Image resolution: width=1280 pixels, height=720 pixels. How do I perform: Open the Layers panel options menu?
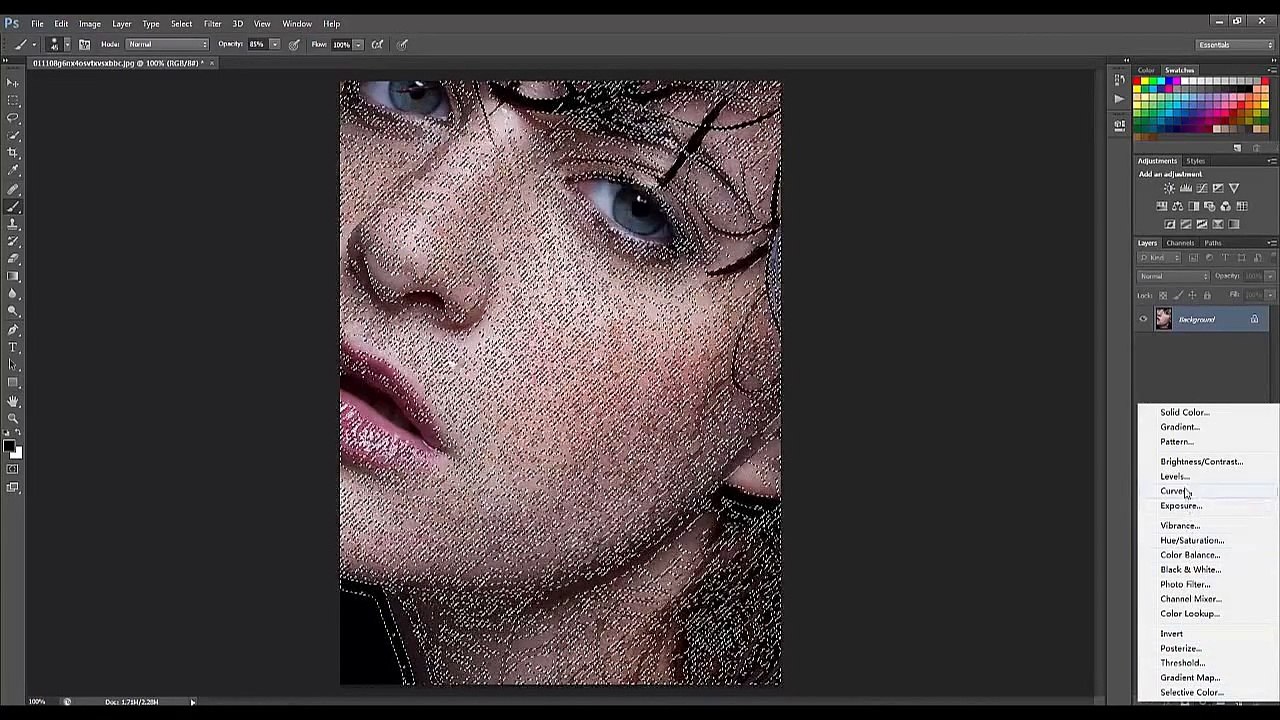tap(1272, 243)
